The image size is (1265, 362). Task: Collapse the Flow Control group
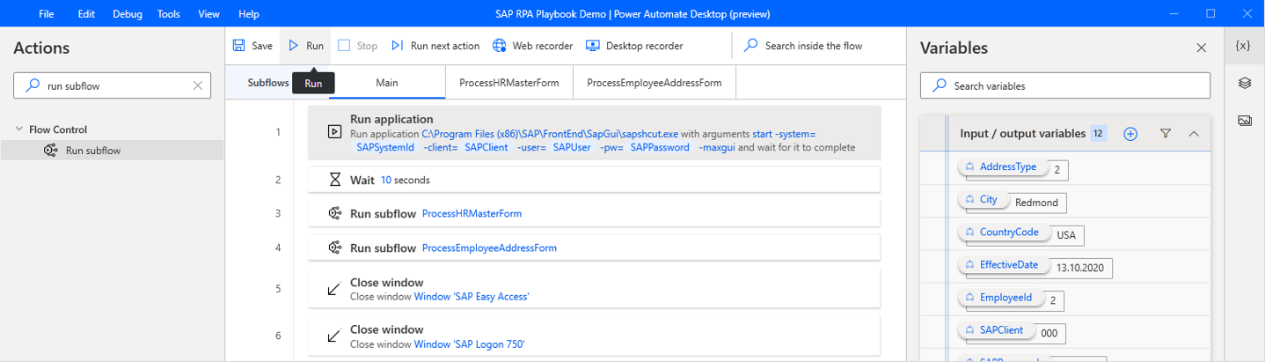(19, 129)
